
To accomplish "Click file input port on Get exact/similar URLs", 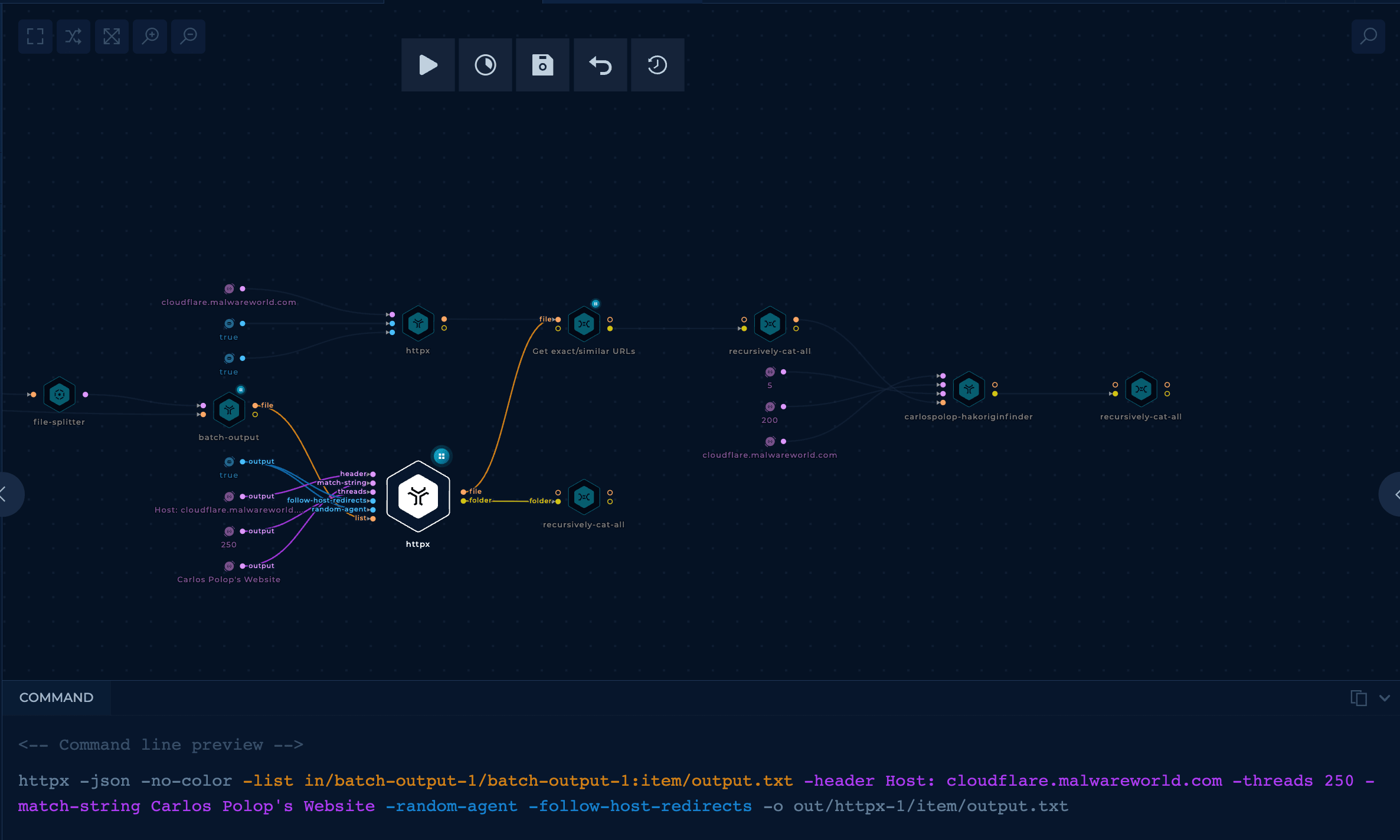I will click(x=558, y=320).
